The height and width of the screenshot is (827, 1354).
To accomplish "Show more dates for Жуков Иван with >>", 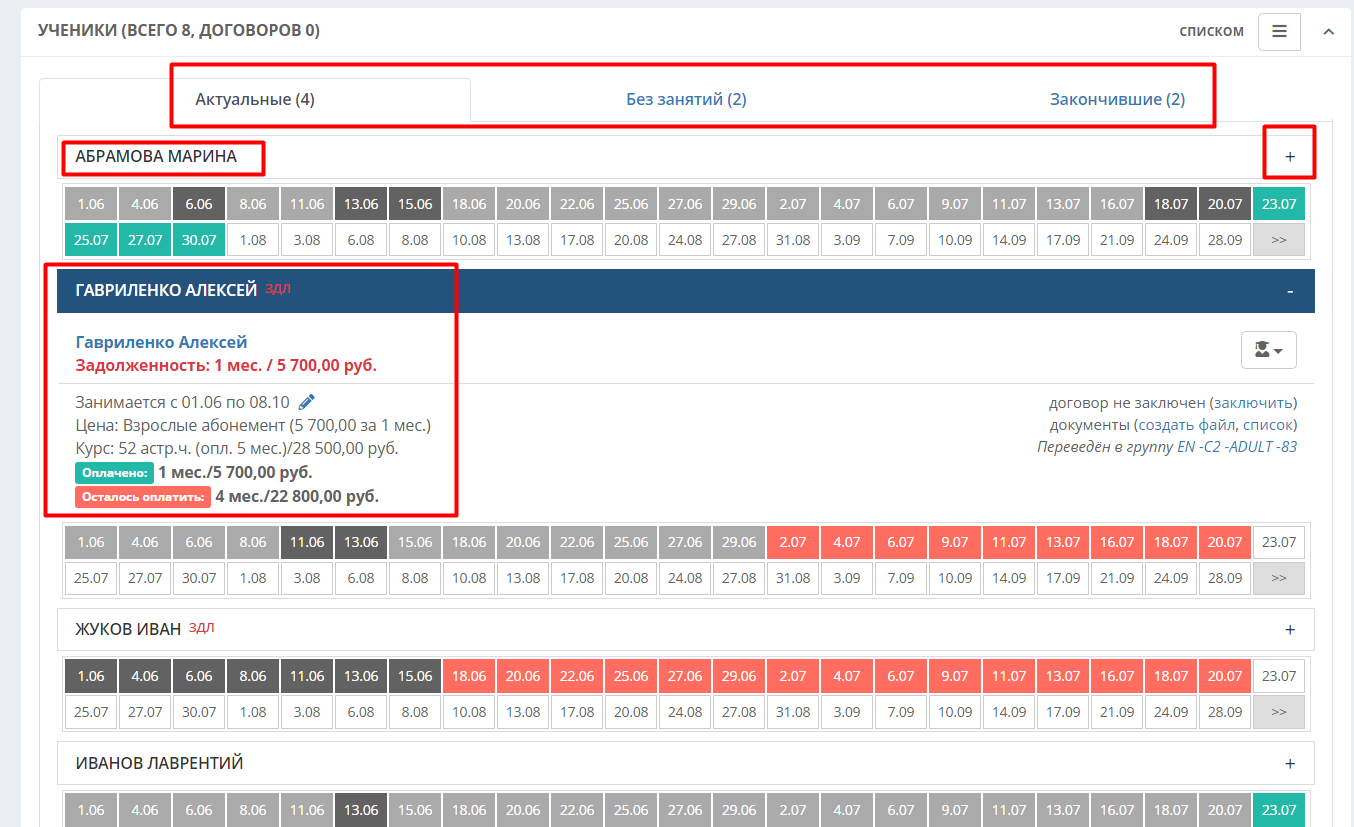I will (x=1279, y=712).
